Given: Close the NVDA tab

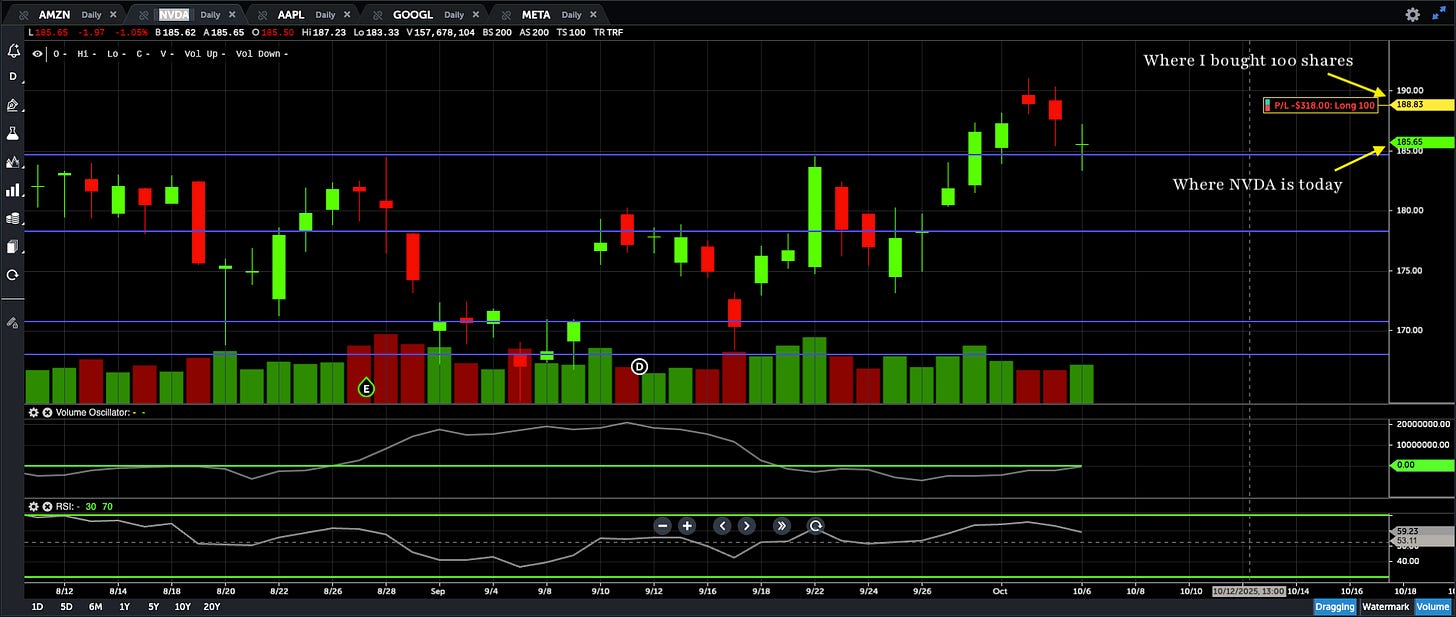Looking at the screenshot, I should 232,15.
